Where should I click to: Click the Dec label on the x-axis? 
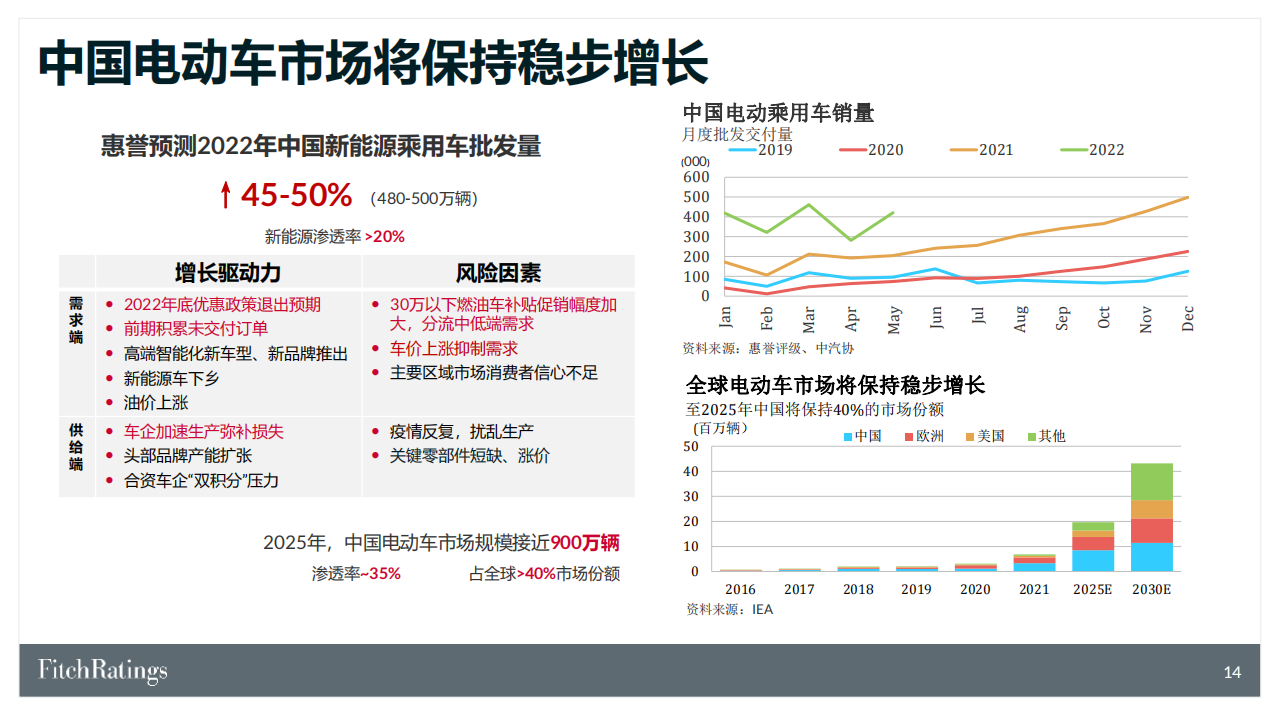click(1187, 318)
